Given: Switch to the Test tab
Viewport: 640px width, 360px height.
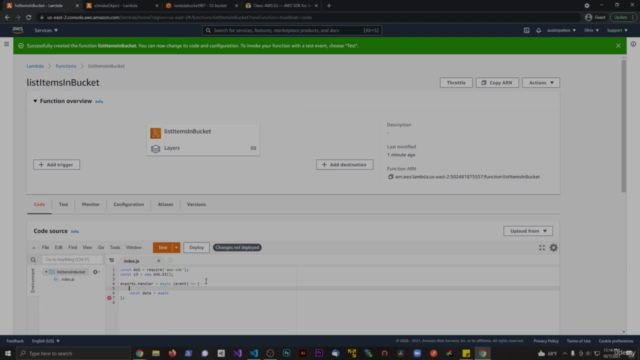Looking at the screenshot, I should pos(63,204).
